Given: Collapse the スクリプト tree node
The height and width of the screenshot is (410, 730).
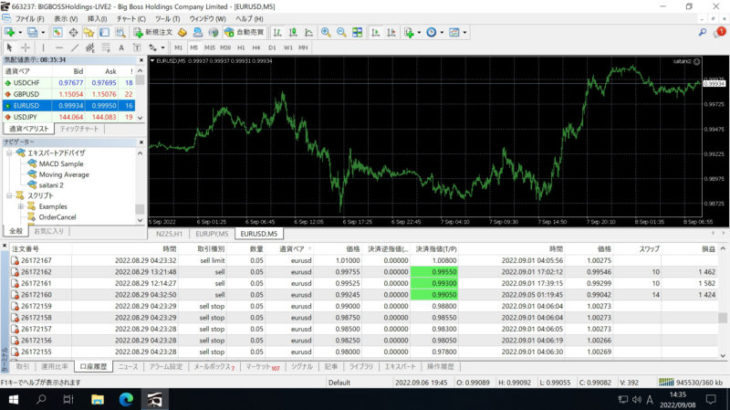Looking at the screenshot, I should tap(9, 195).
